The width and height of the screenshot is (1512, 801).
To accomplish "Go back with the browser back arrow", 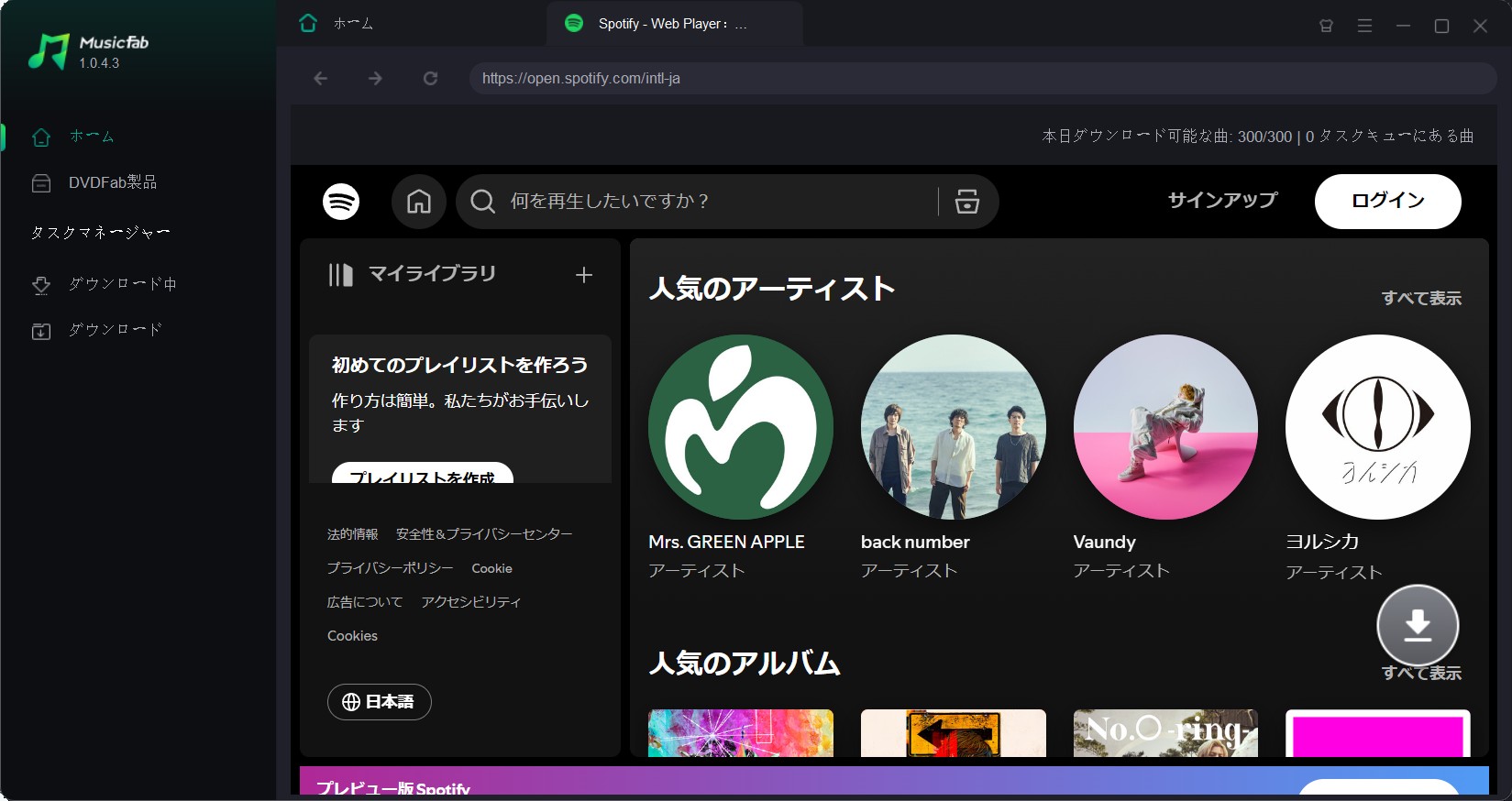I will pyautogui.click(x=320, y=79).
